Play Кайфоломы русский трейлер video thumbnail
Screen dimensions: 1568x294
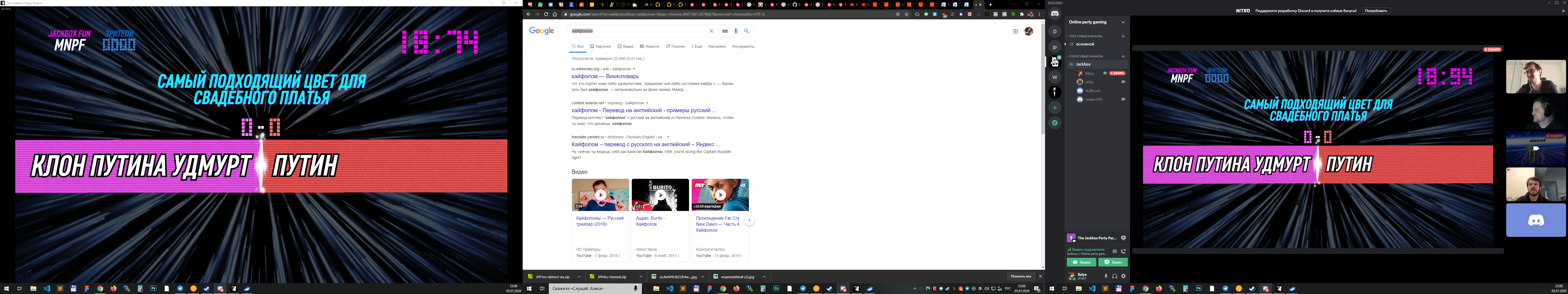(600, 195)
